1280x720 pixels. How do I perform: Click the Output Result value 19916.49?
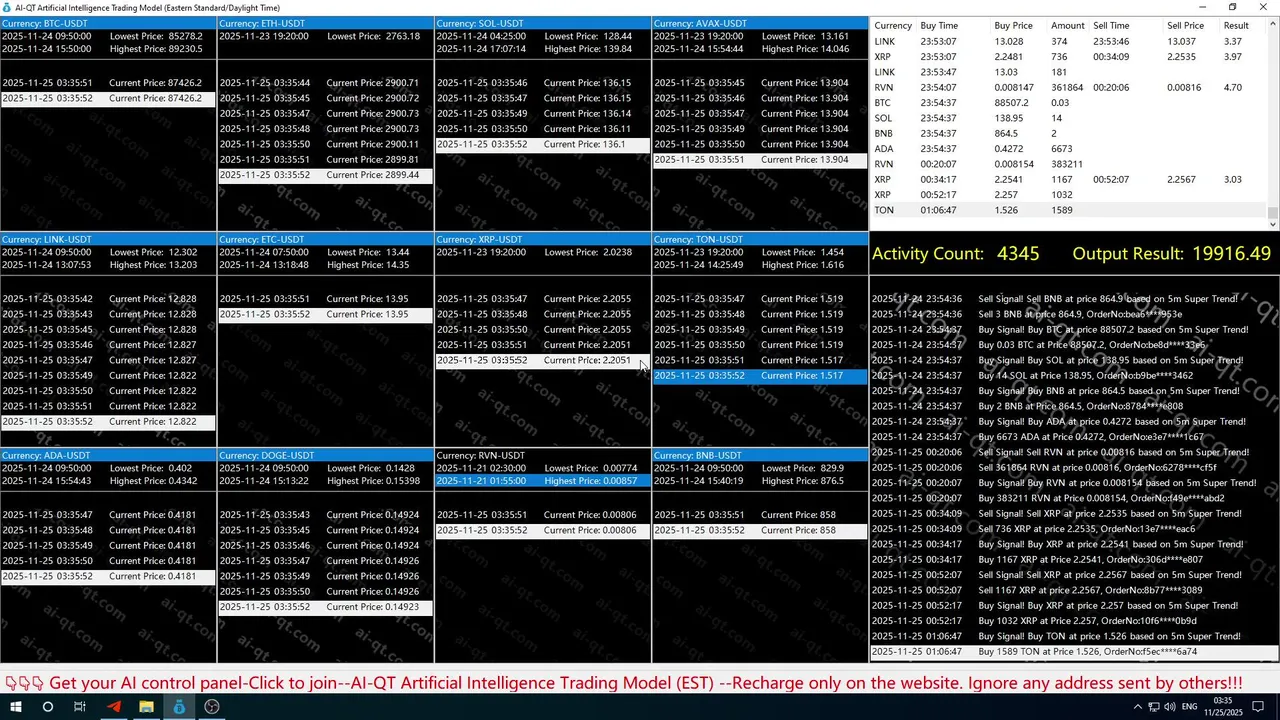pos(1231,254)
